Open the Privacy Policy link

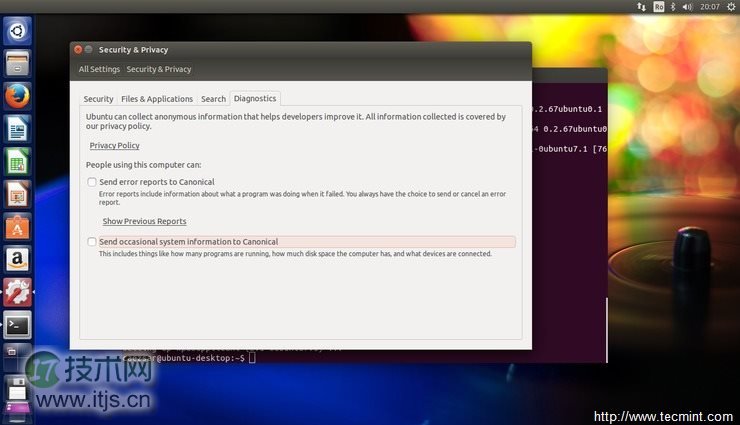click(115, 145)
